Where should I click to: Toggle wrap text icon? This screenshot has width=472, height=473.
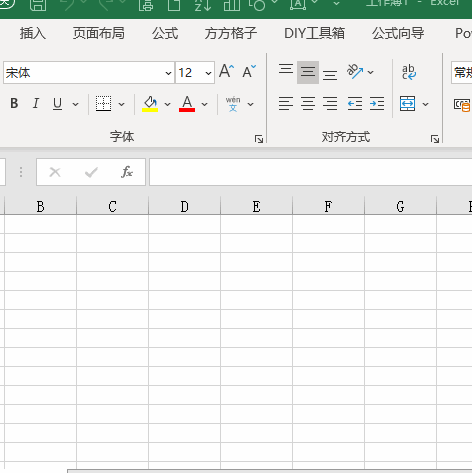click(409, 72)
